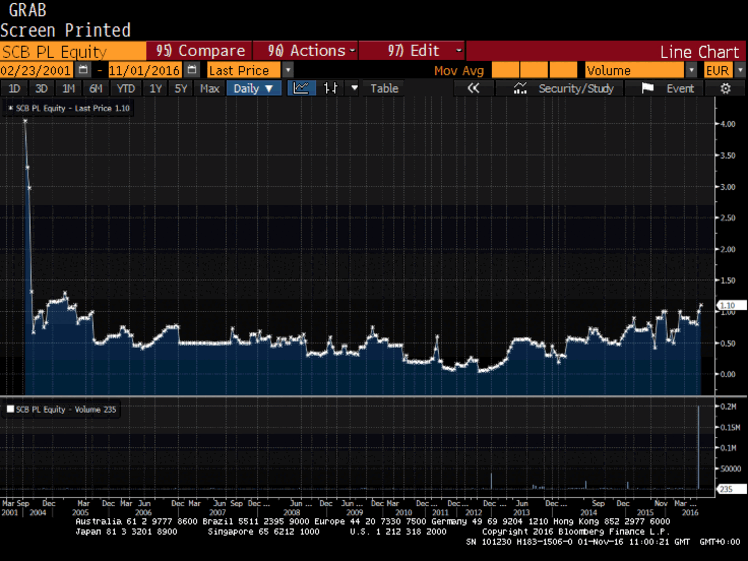
Task: Open chart settings gear icon
Action: [725, 88]
